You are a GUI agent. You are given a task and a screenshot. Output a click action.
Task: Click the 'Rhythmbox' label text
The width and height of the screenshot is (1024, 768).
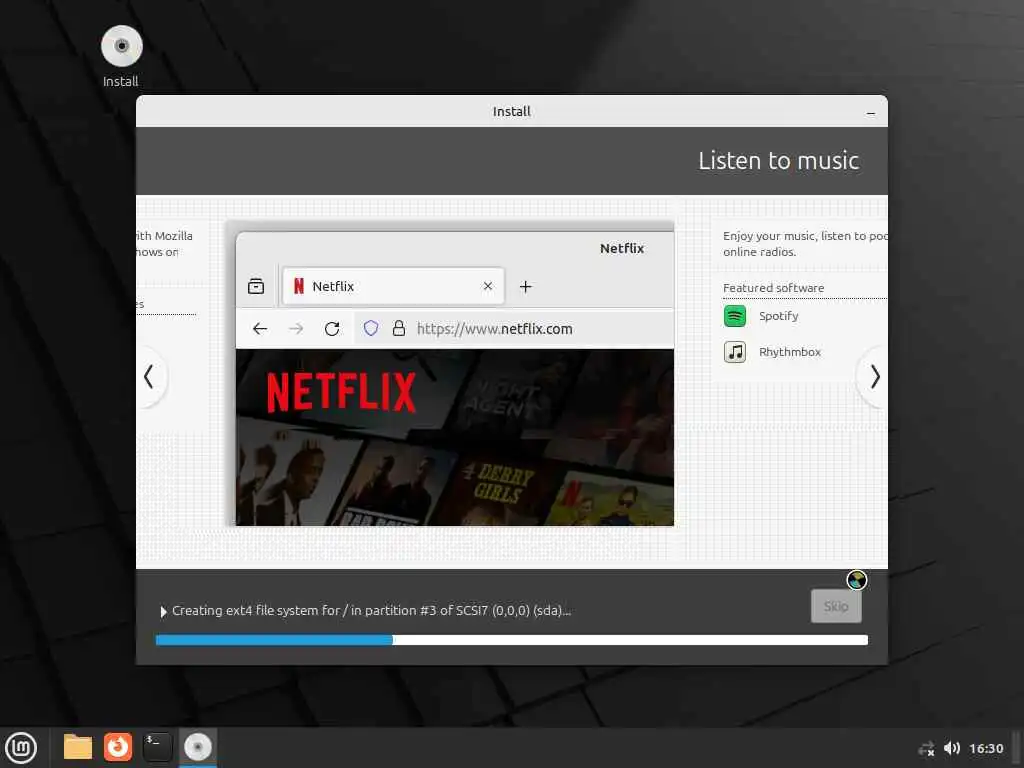790,352
